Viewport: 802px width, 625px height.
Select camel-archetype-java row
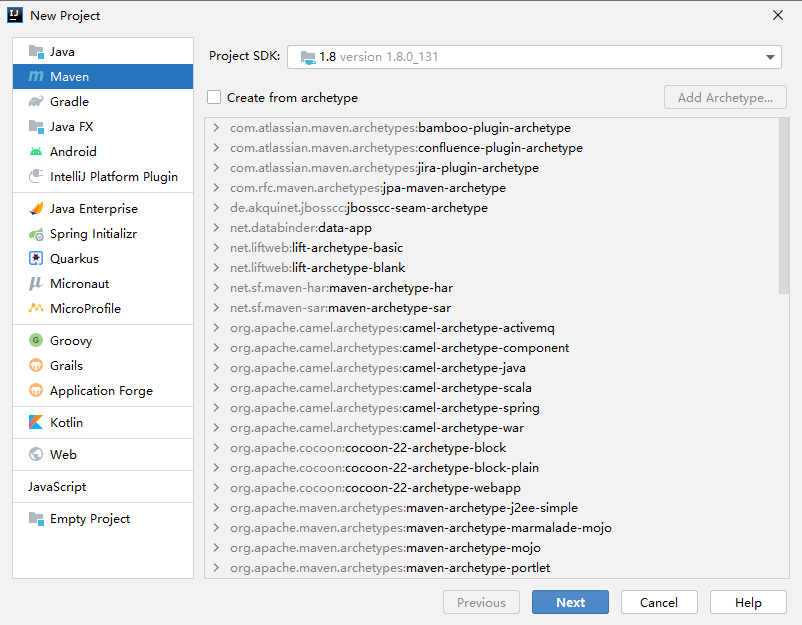tap(492, 367)
